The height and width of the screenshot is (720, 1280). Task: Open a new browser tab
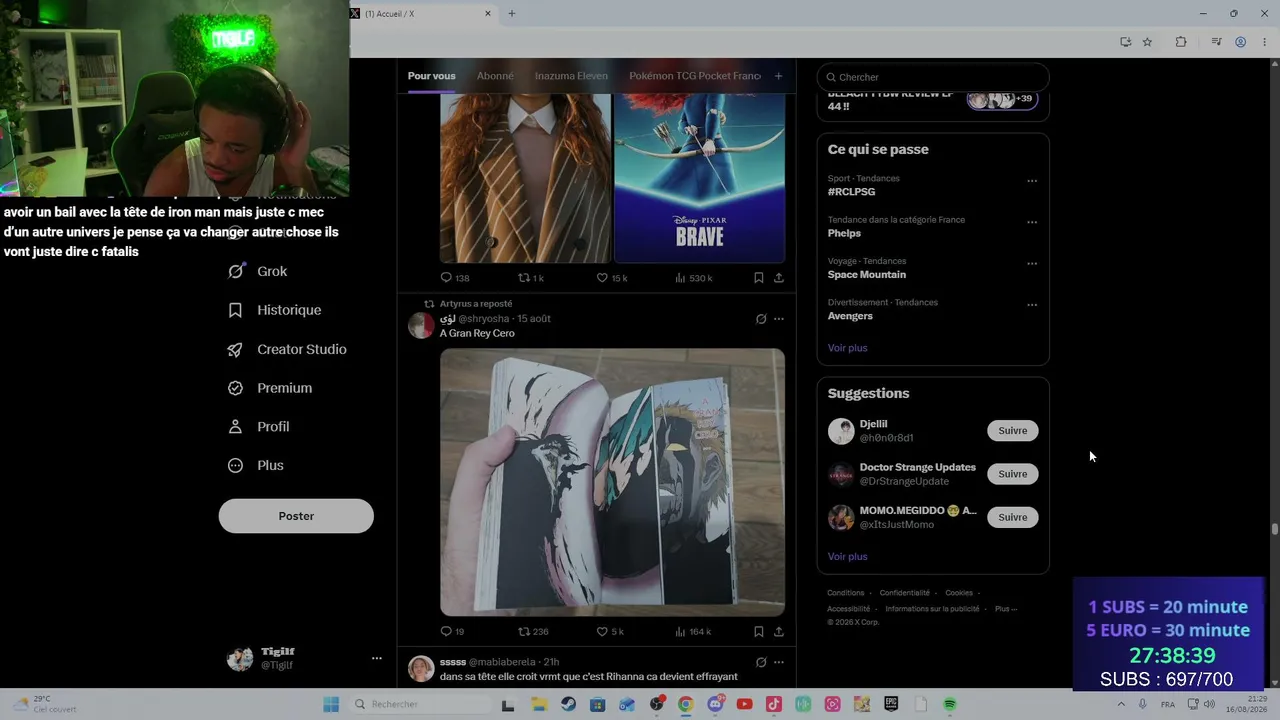tap(512, 14)
